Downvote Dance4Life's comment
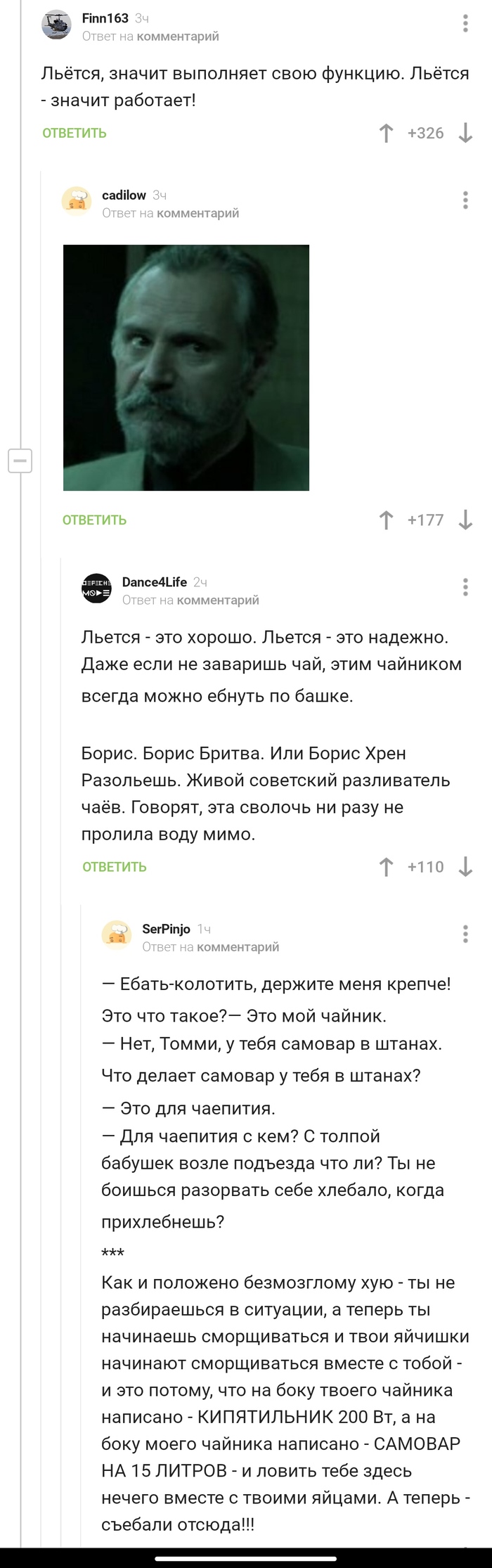This screenshot has width=492, height=1568. (x=463, y=867)
